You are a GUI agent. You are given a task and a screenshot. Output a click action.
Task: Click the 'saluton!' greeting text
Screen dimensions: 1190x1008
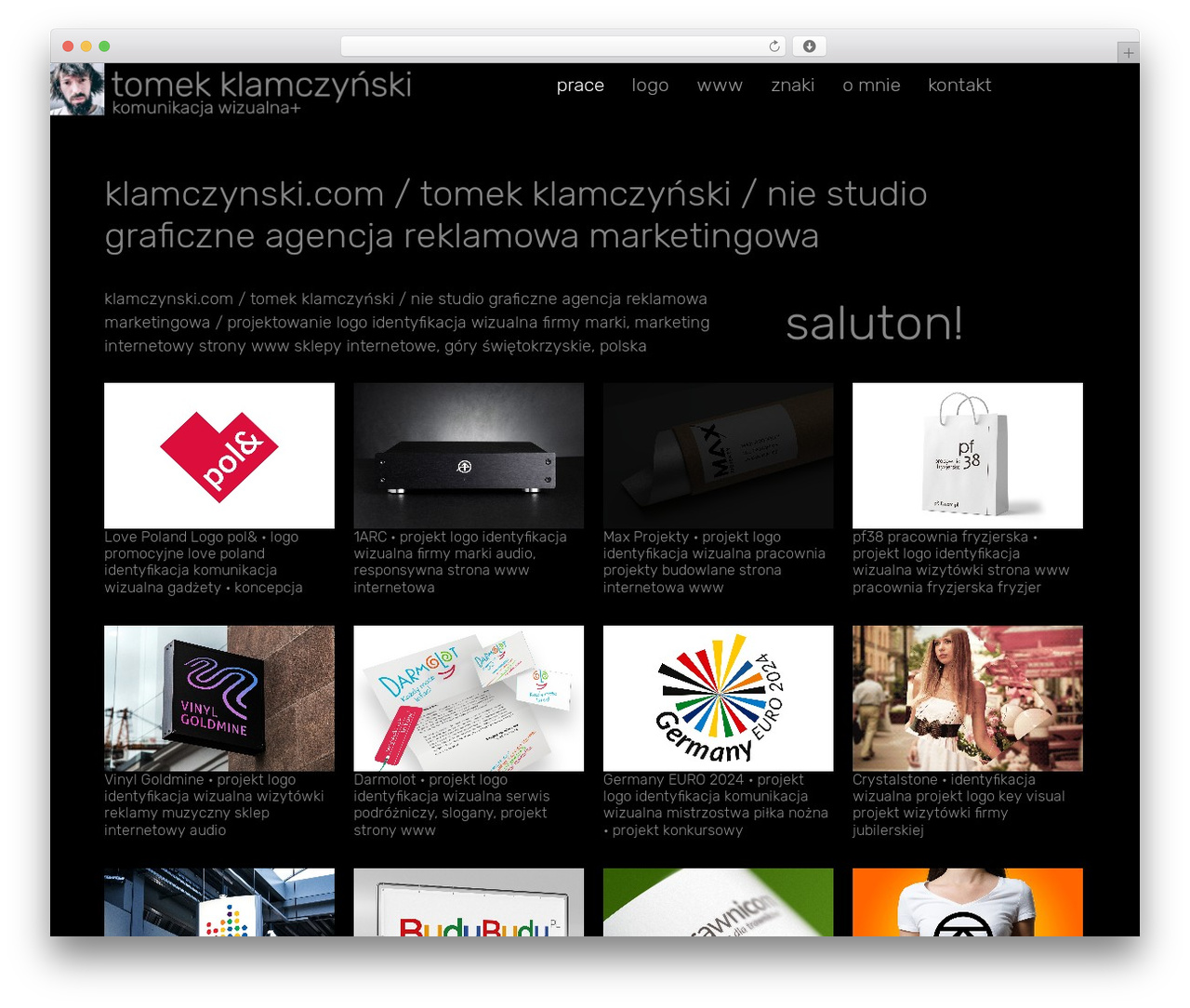point(874,324)
